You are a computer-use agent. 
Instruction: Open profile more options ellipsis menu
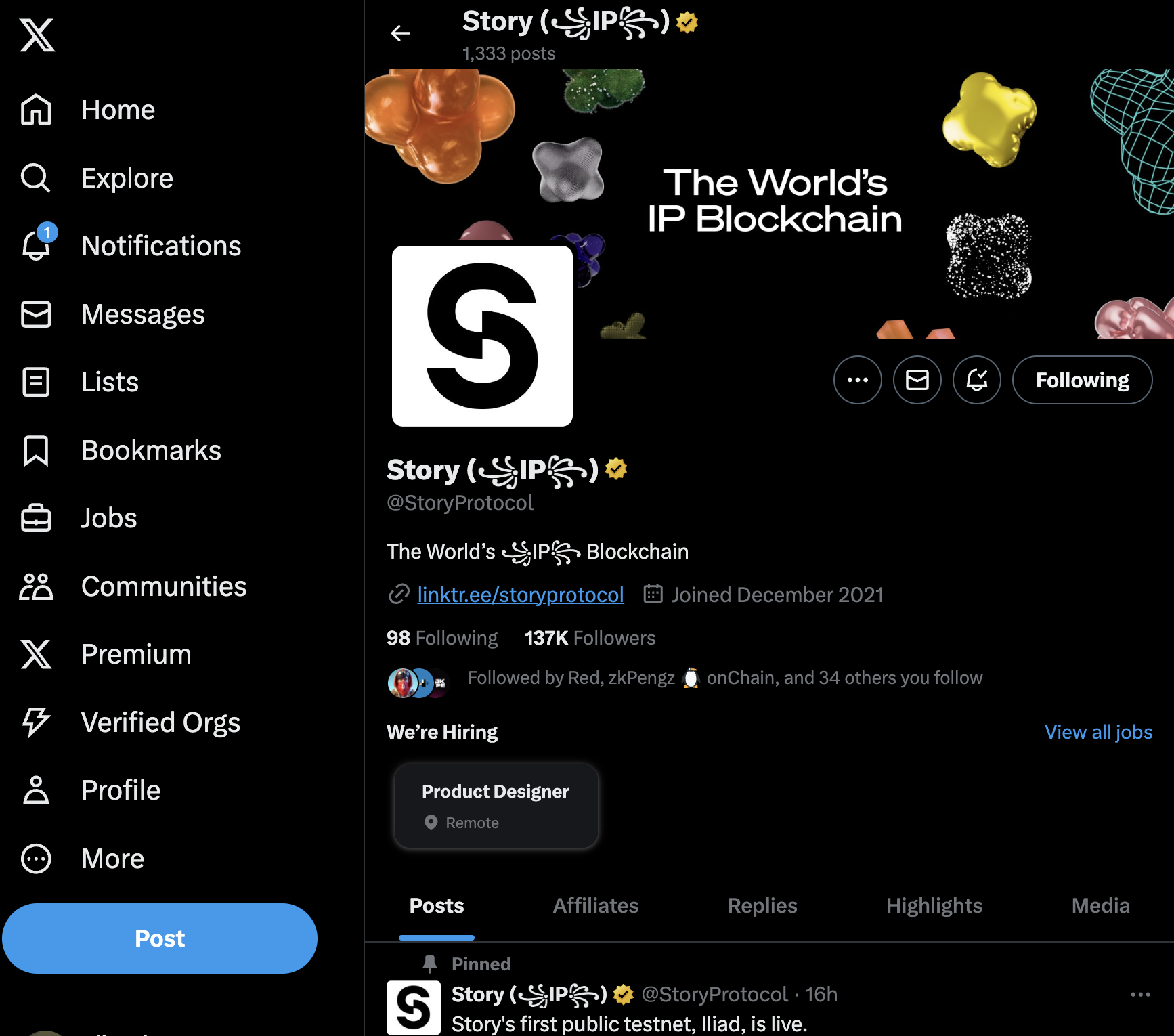coord(858,380)
